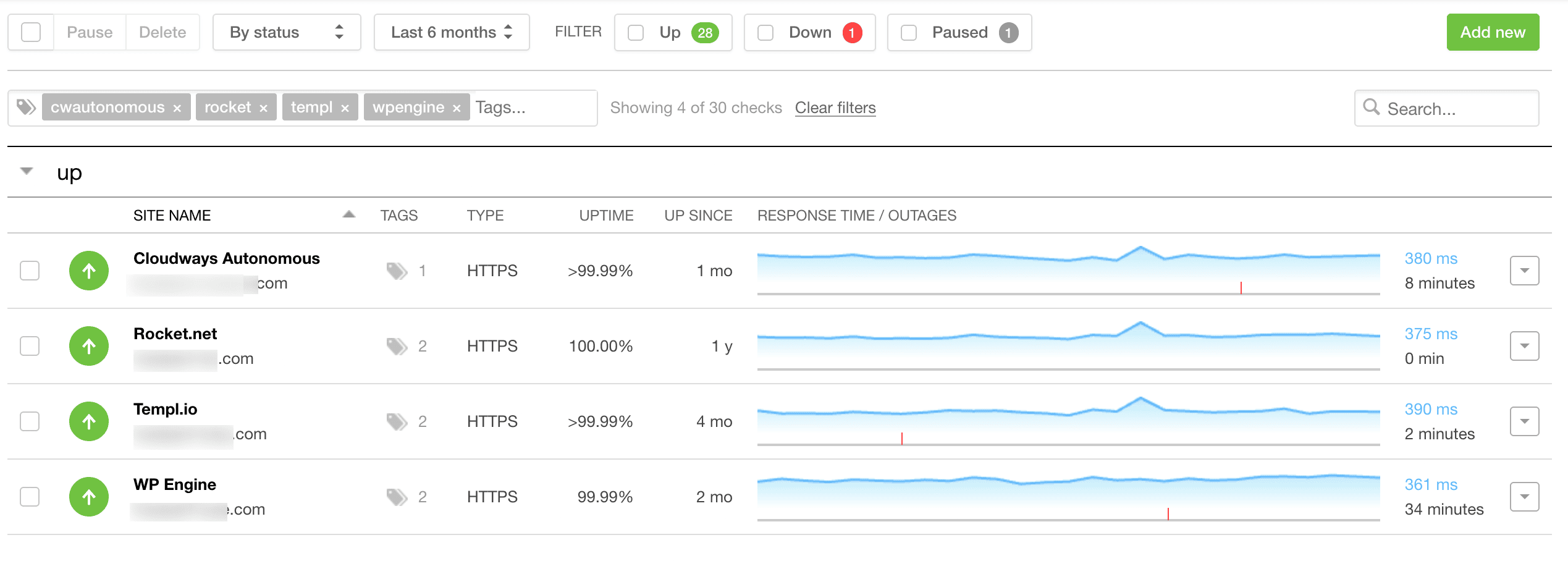
Task: Remove the wpengine tag filter
Action: (x=457, y=108)
